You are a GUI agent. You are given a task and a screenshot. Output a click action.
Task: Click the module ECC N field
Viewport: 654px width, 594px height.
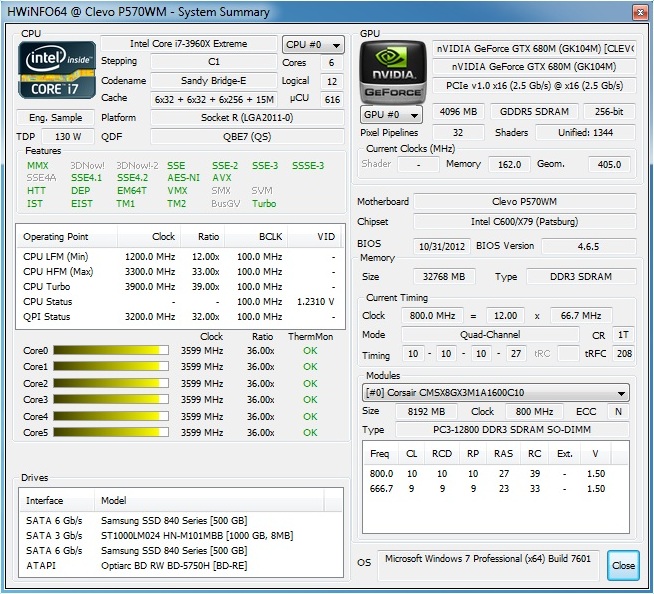pyautogui.click(x=618, y=412)
